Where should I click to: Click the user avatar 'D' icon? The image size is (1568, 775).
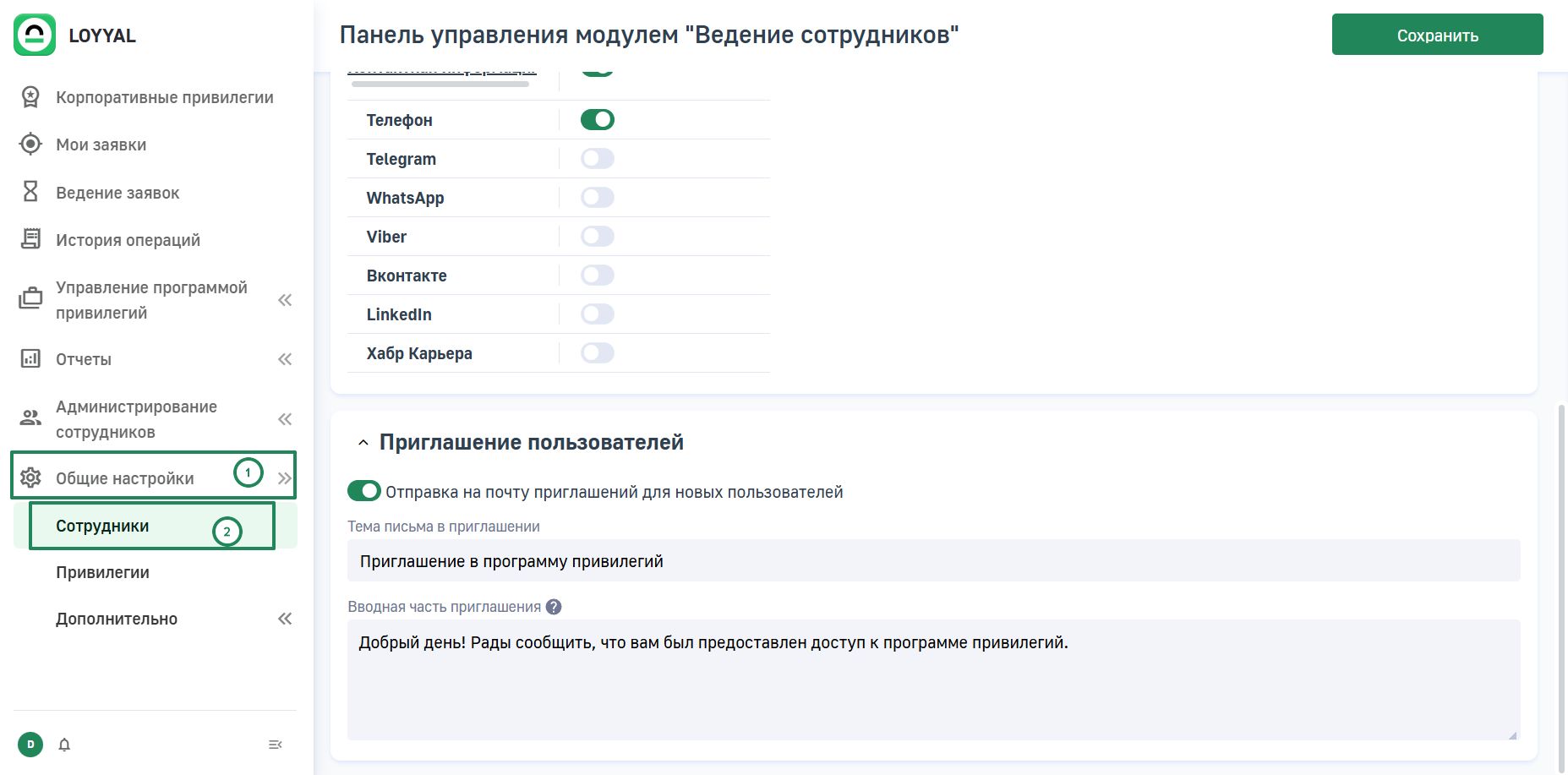pos(30,745)
